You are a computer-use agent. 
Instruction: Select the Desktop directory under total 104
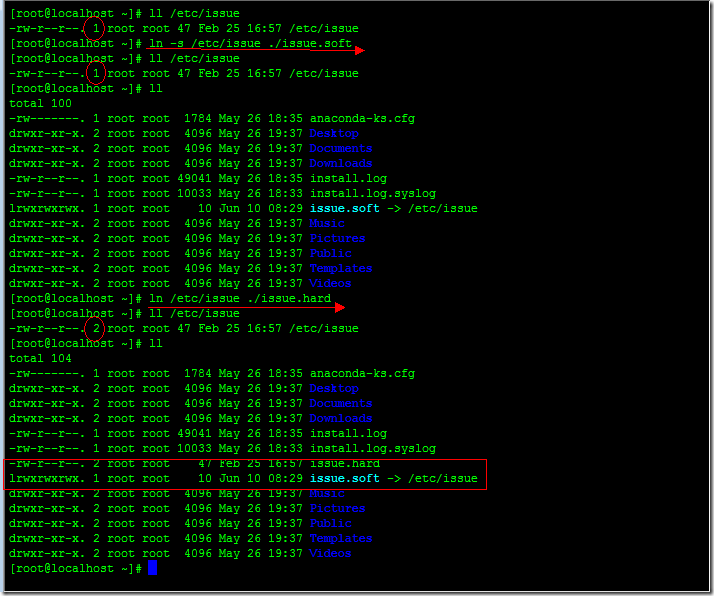(334, 389)
